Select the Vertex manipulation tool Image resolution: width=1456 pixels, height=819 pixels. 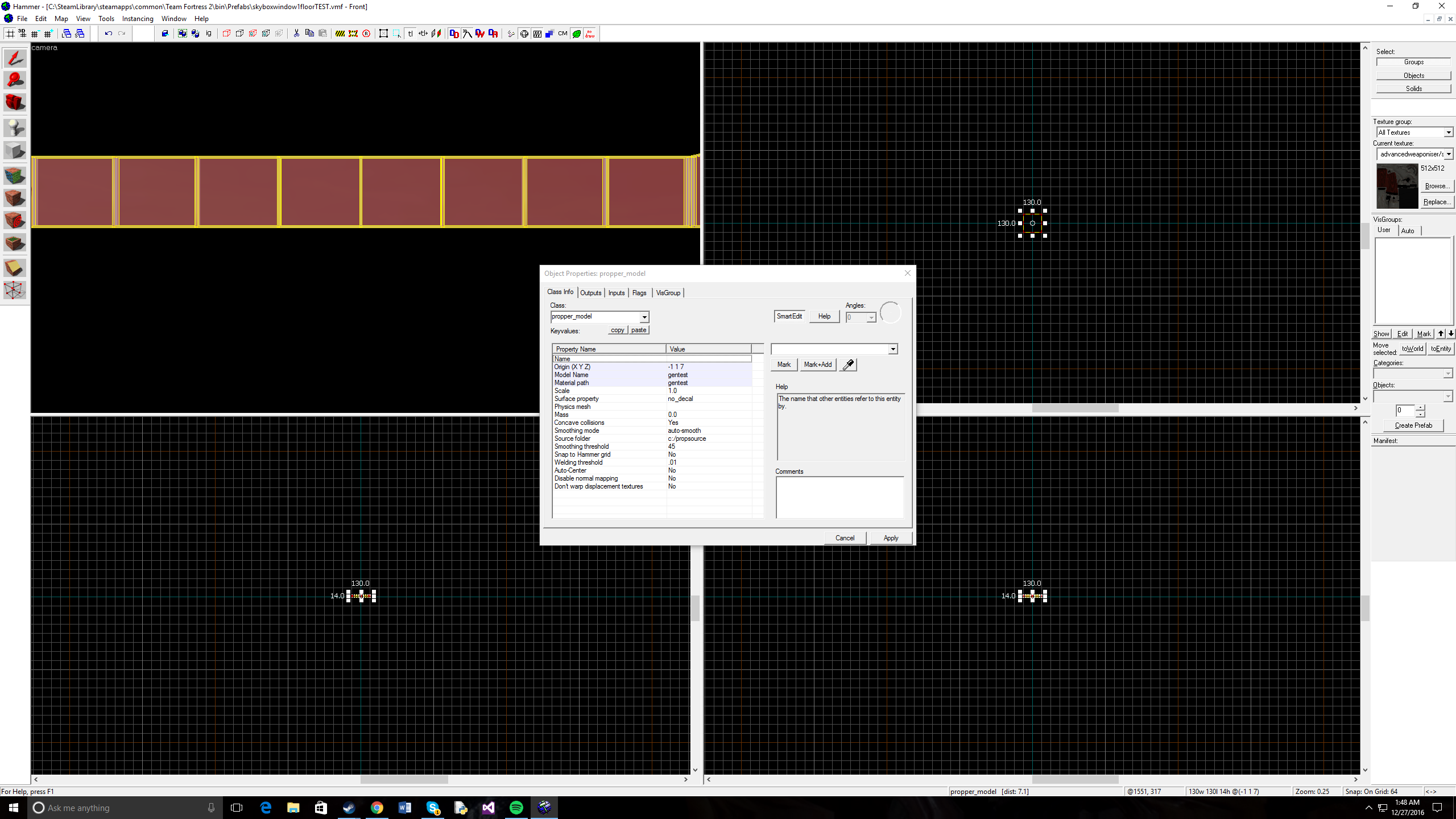[15, 290]
